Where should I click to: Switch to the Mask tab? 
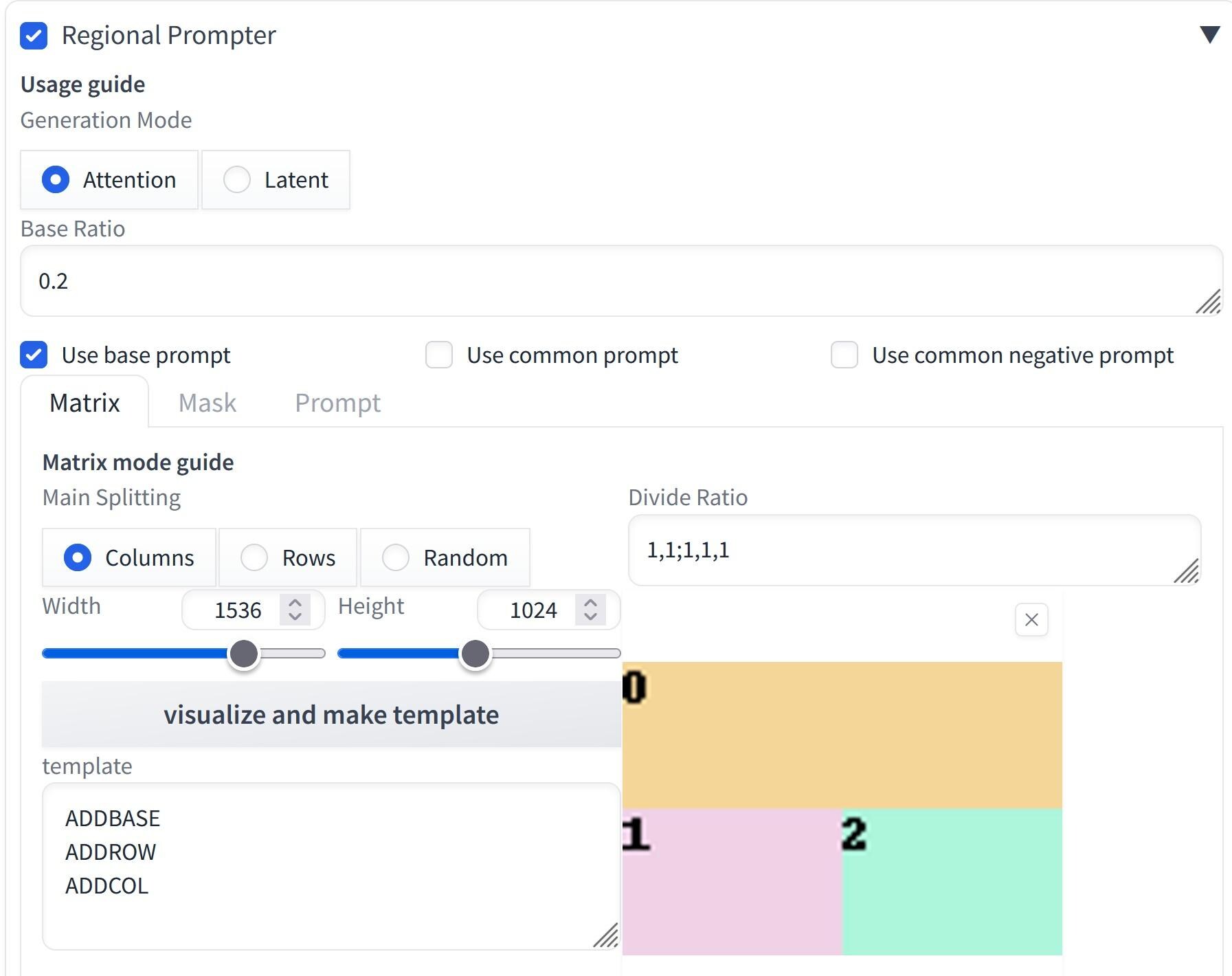point(207,403)
